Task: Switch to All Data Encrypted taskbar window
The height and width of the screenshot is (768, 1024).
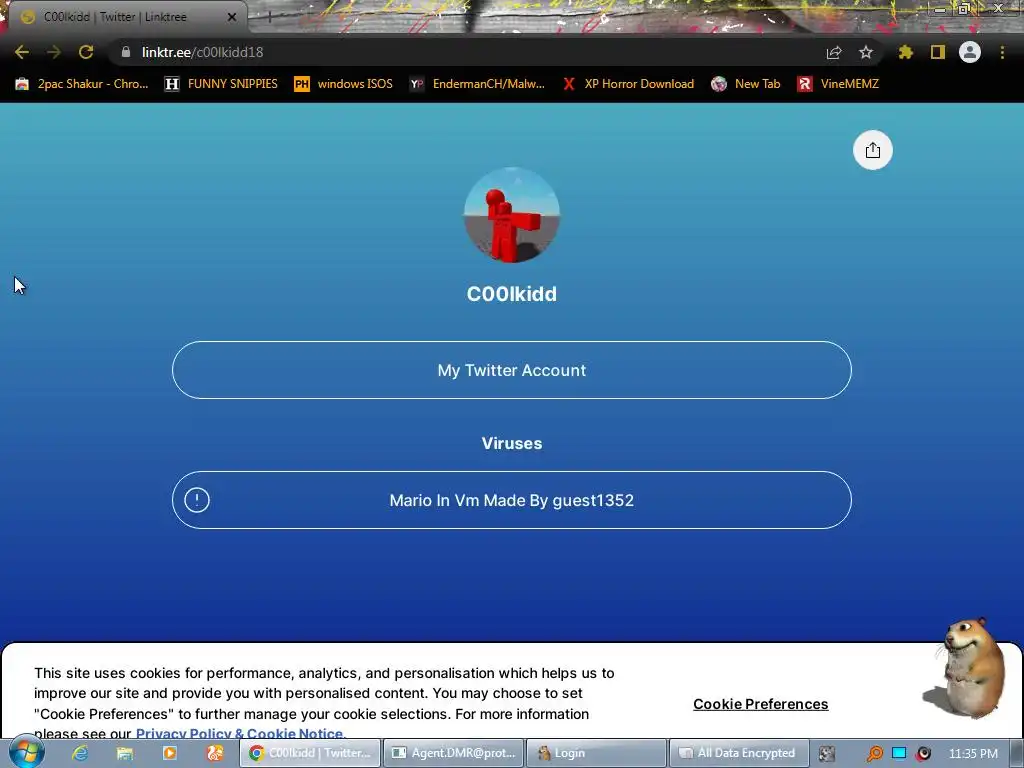Action: (x=739, y=753)
